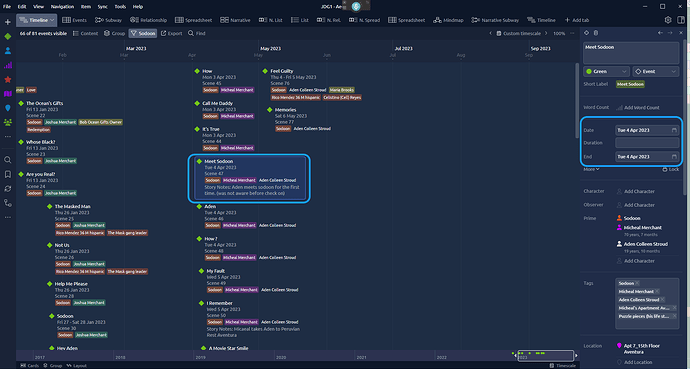Image resolution: width=690 pixels, height=369 pixels.
Task: Open the red star icon in sidebar
Action: [7, 80]
